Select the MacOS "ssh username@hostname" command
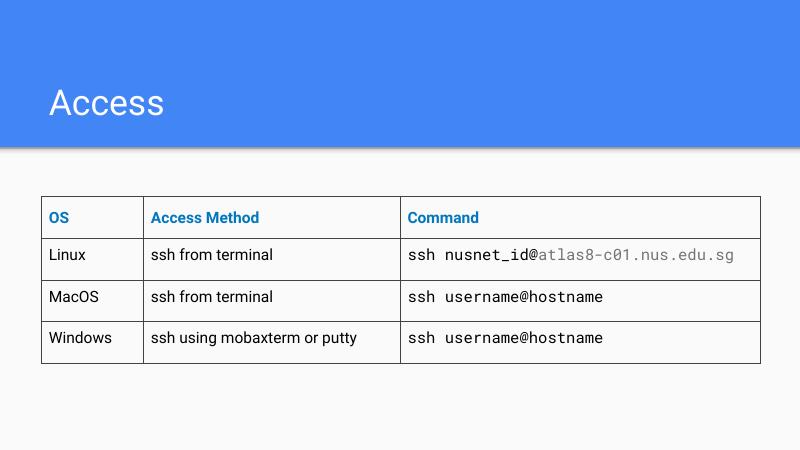 tap(505, 297)
